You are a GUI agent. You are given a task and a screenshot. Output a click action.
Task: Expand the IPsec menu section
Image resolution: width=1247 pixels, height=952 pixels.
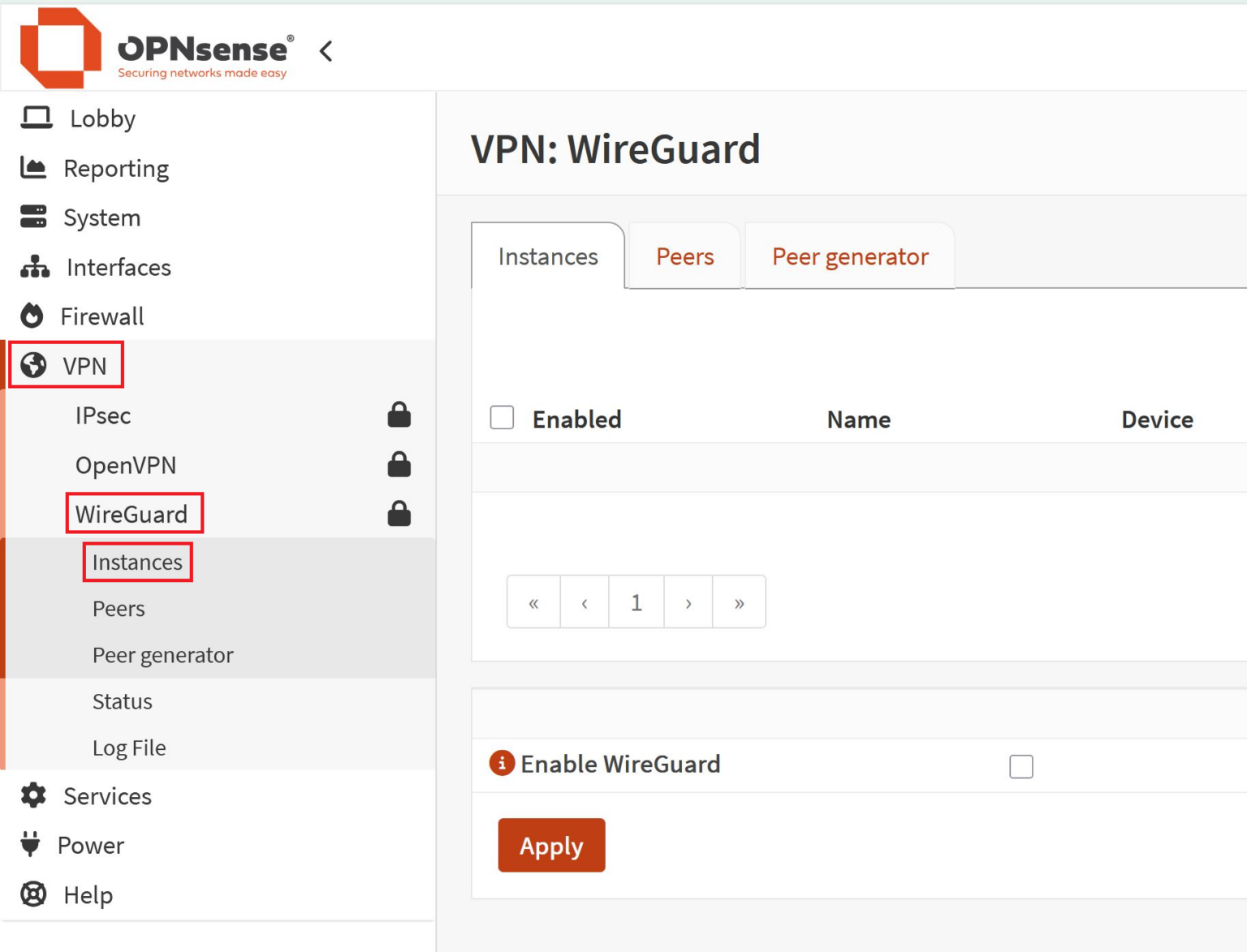coord(103,416)
